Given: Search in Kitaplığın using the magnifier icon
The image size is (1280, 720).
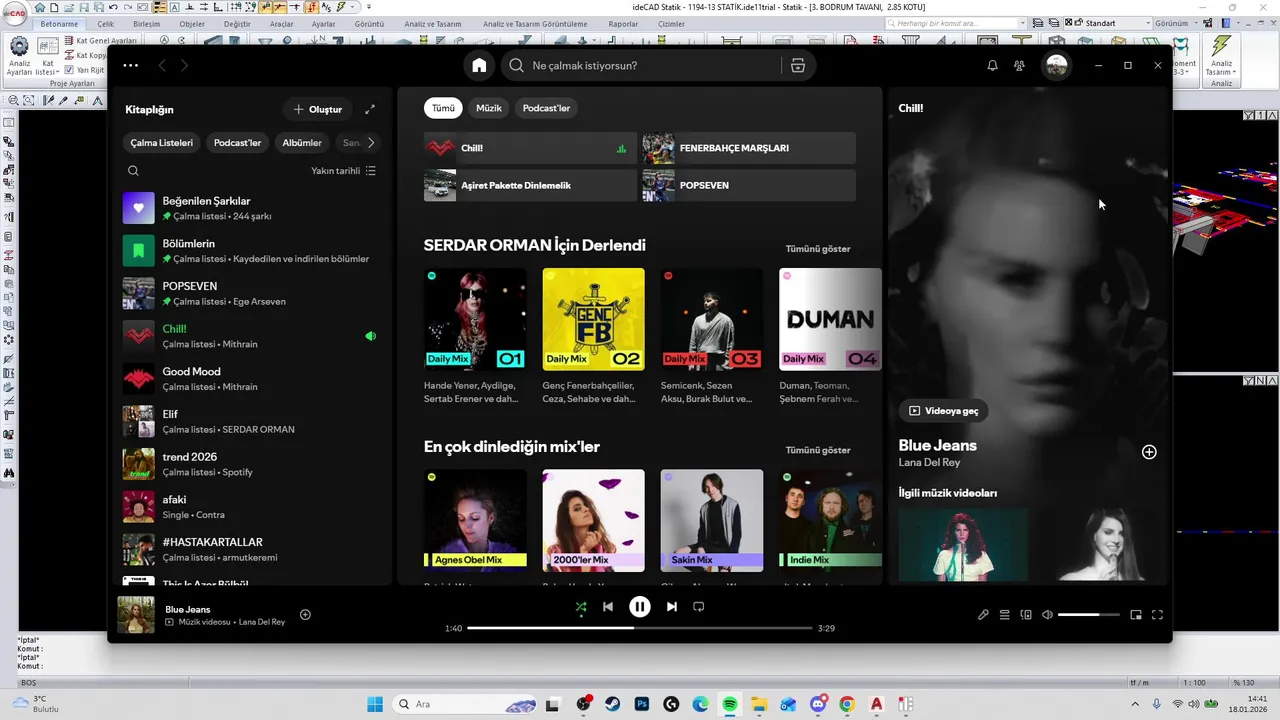Looking at the screenshot, I should click(133, 171).
